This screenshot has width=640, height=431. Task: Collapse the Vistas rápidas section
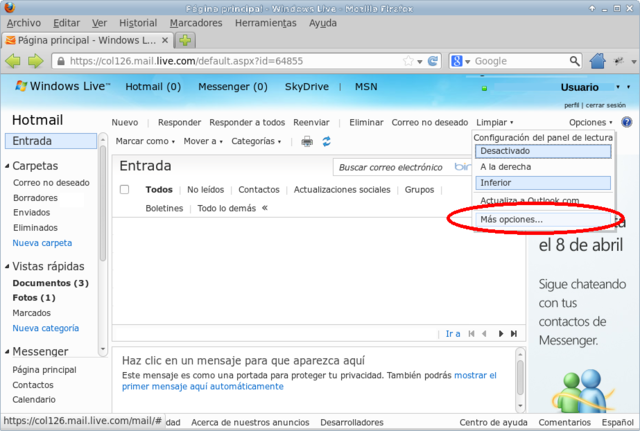7,266
